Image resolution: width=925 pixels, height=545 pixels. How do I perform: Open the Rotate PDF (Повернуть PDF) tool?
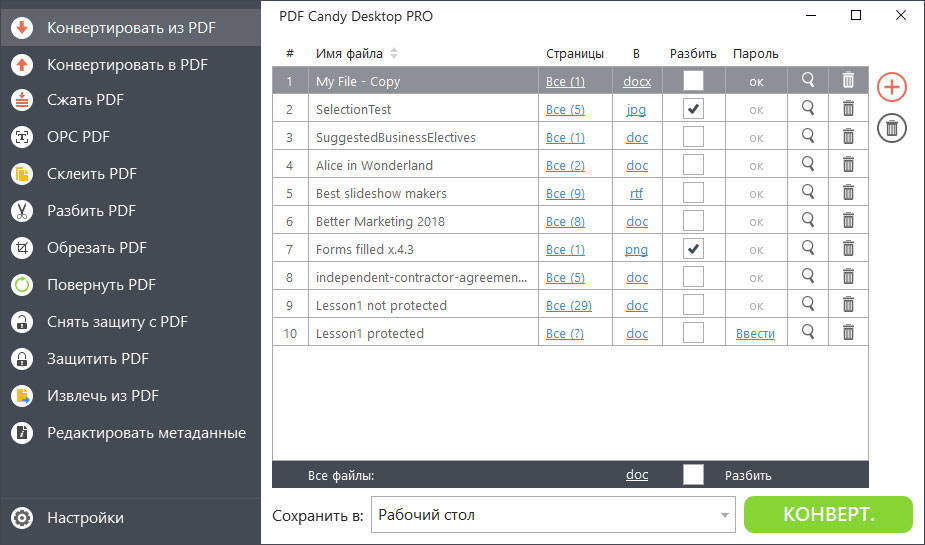click(100, 285)
